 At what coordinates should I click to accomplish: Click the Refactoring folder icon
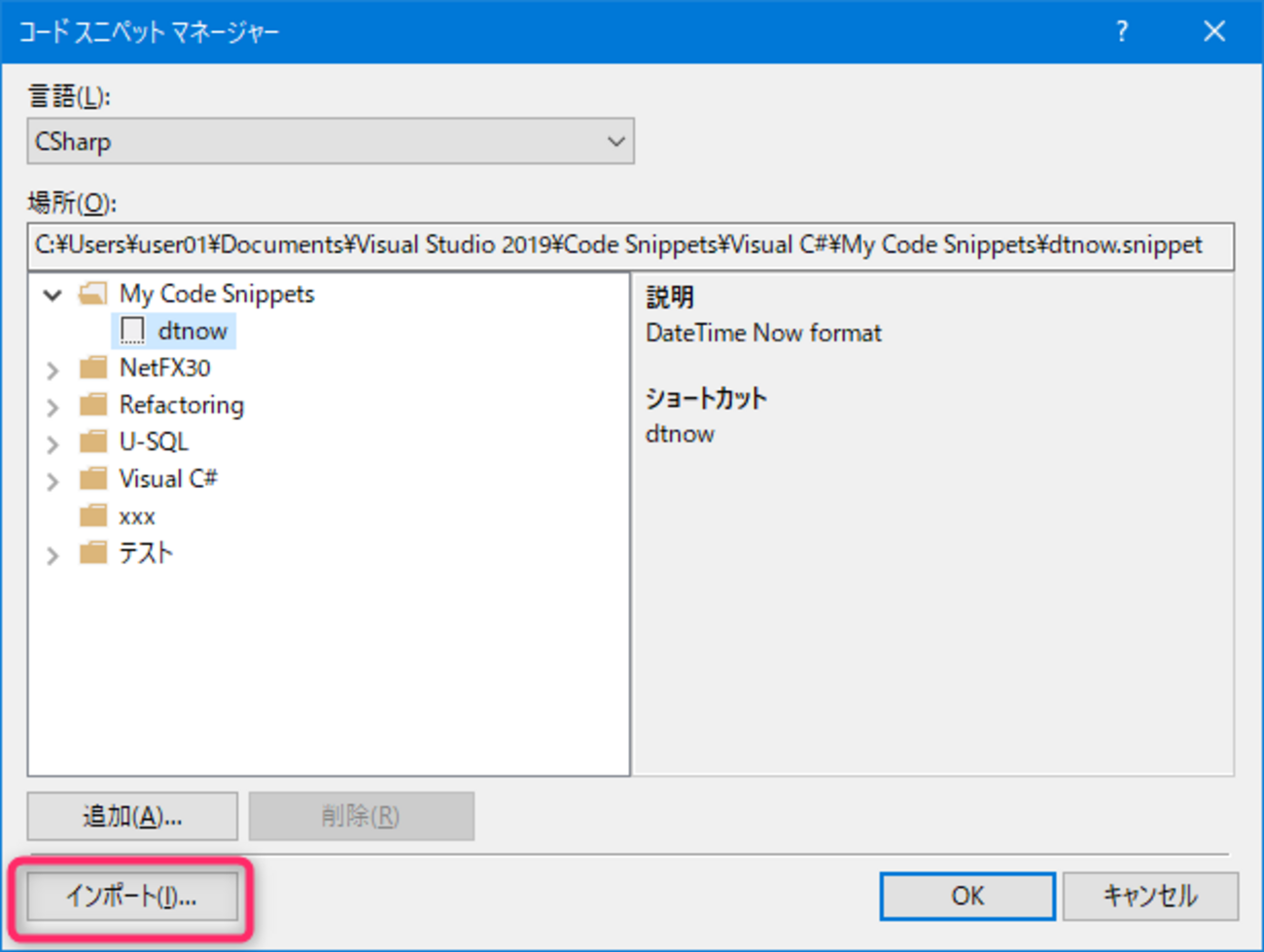(x=93, y=405)
